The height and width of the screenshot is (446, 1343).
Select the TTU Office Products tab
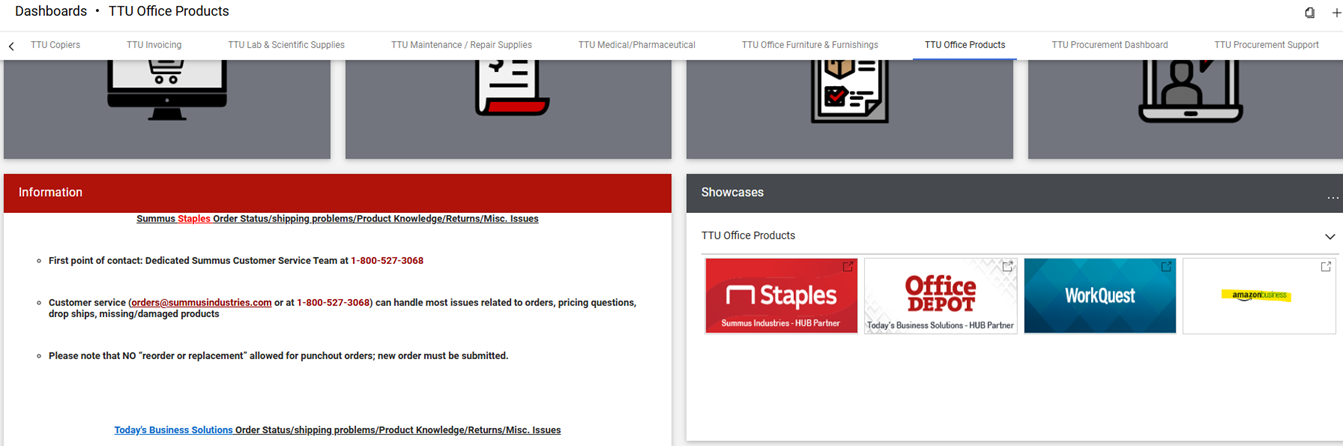(965, 45)
